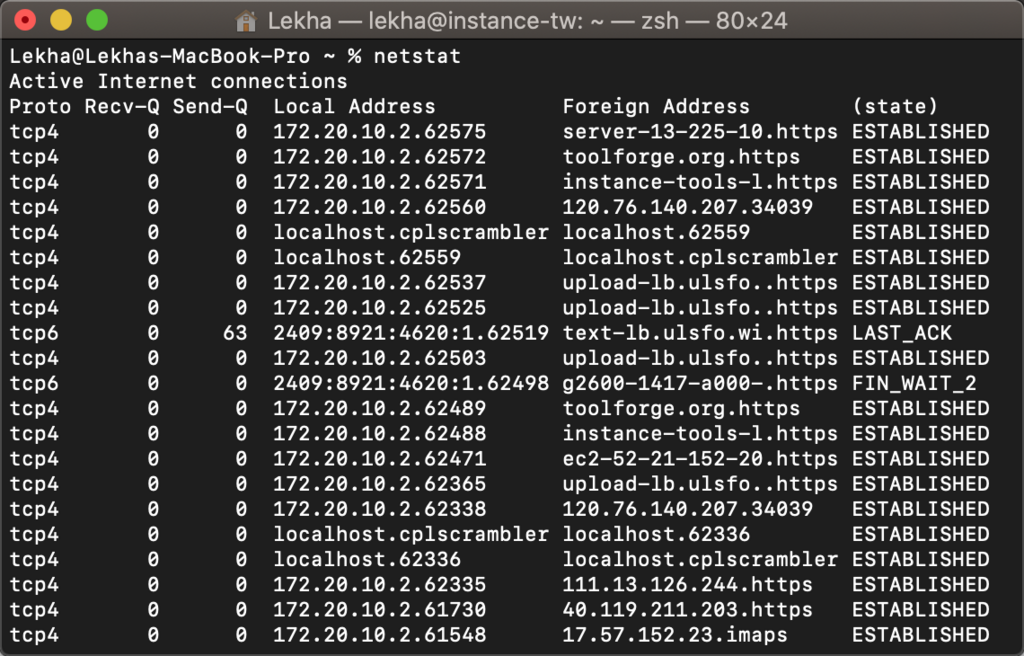
Task: Click the Local Address column header
Action: [x=354, y=107]
